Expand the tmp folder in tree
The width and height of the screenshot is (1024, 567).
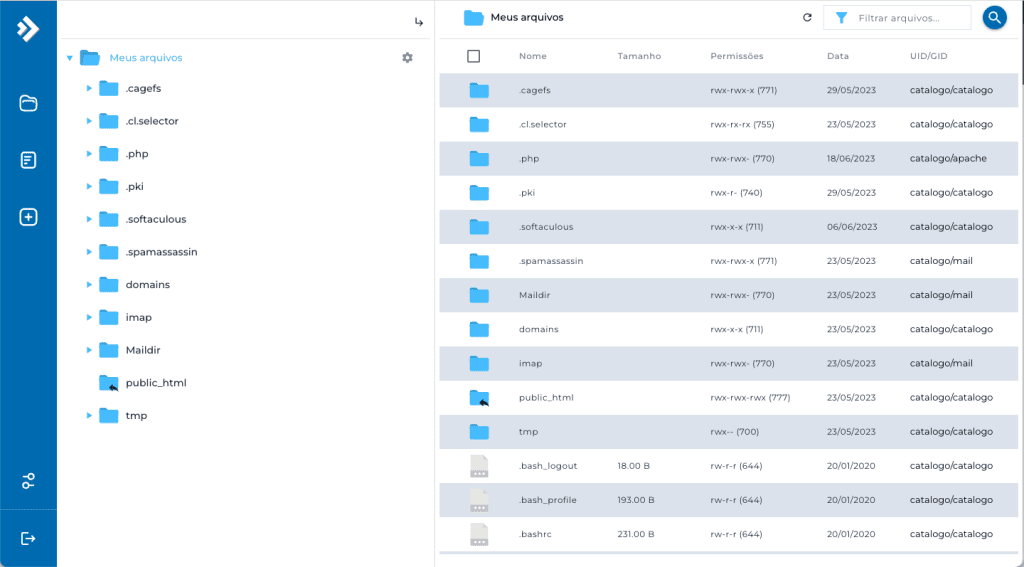pyautogui.click(x=89, y=415)
